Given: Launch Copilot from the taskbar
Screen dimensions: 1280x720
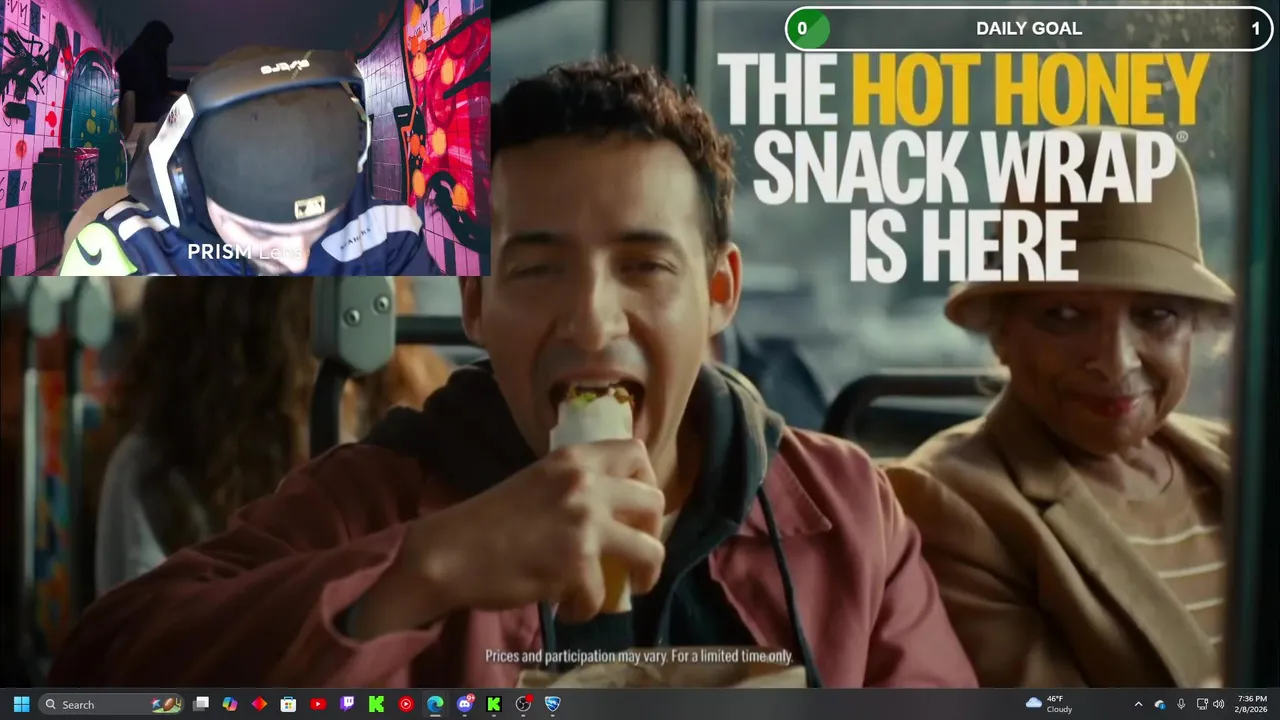Looking at the screenshot, I should pyautogui.click(x=230, y=704).
